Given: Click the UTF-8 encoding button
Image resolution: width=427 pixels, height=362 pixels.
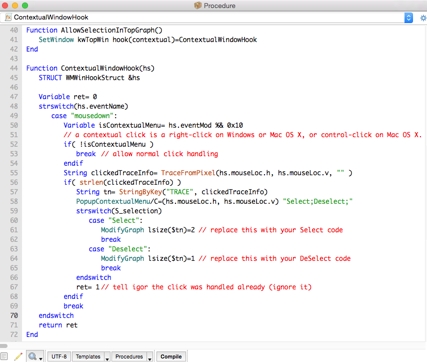Looking at the screenshot, I should pos(59,356).
